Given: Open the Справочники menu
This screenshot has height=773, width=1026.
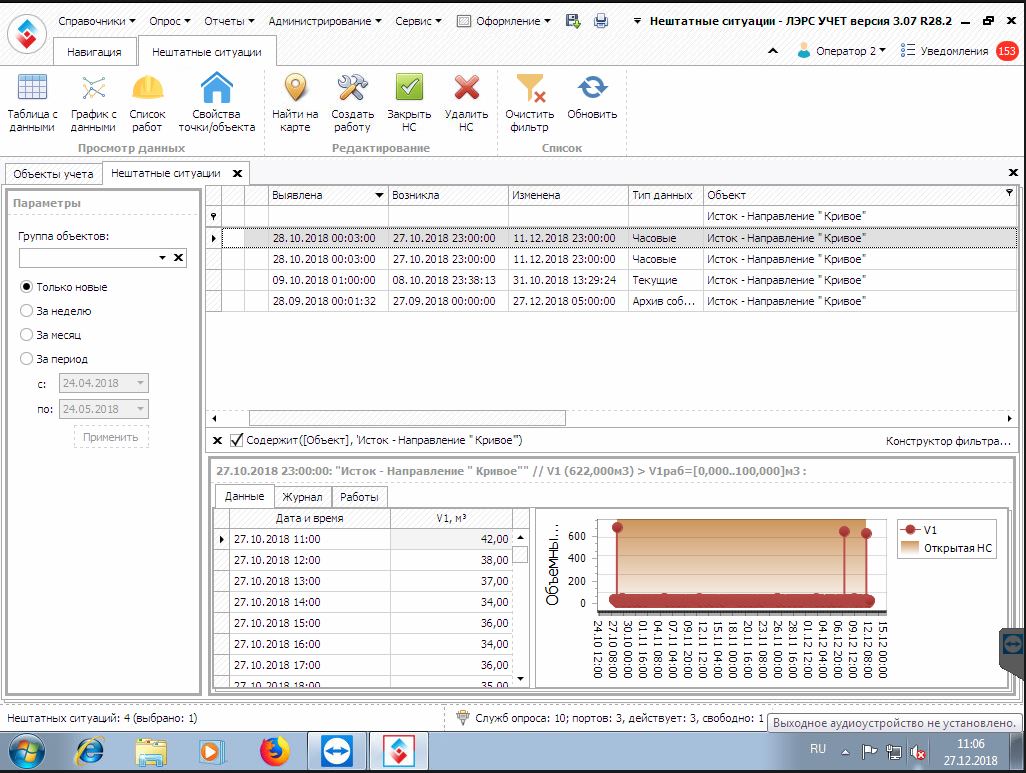Looking at the screenshot, I should point(97,21).
